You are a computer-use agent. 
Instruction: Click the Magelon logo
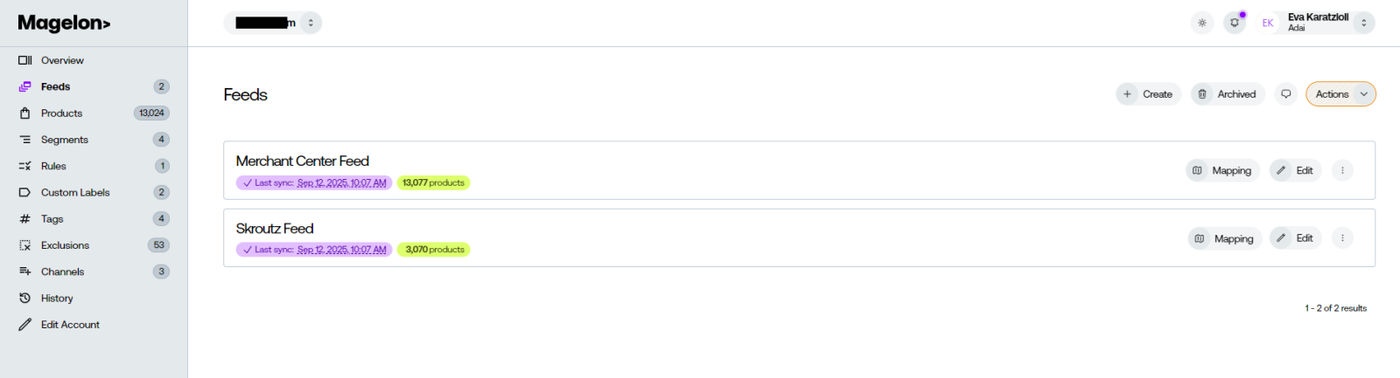coord(64,22)
